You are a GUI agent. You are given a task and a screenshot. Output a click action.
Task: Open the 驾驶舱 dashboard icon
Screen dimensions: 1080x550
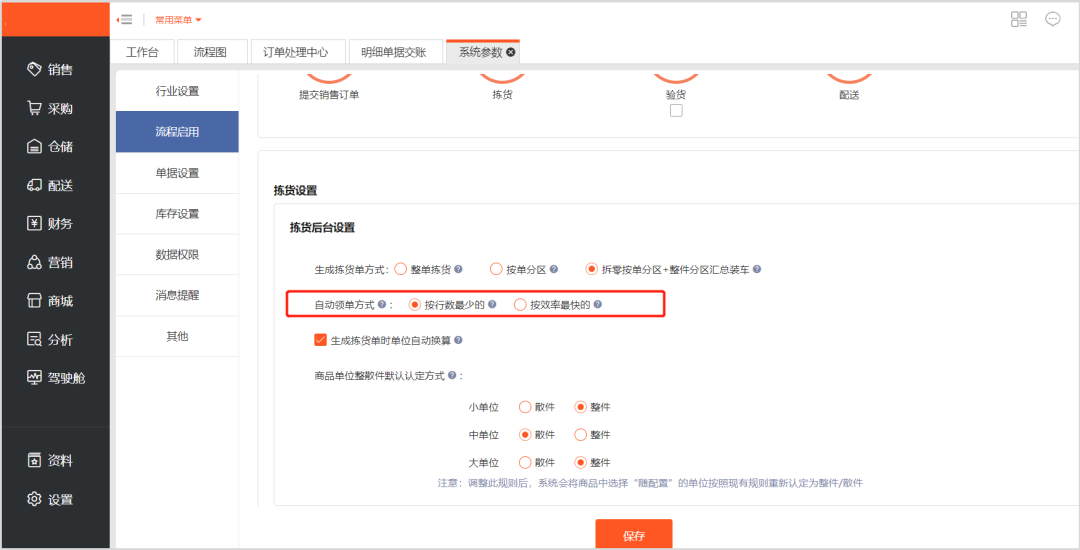point(34,378)
